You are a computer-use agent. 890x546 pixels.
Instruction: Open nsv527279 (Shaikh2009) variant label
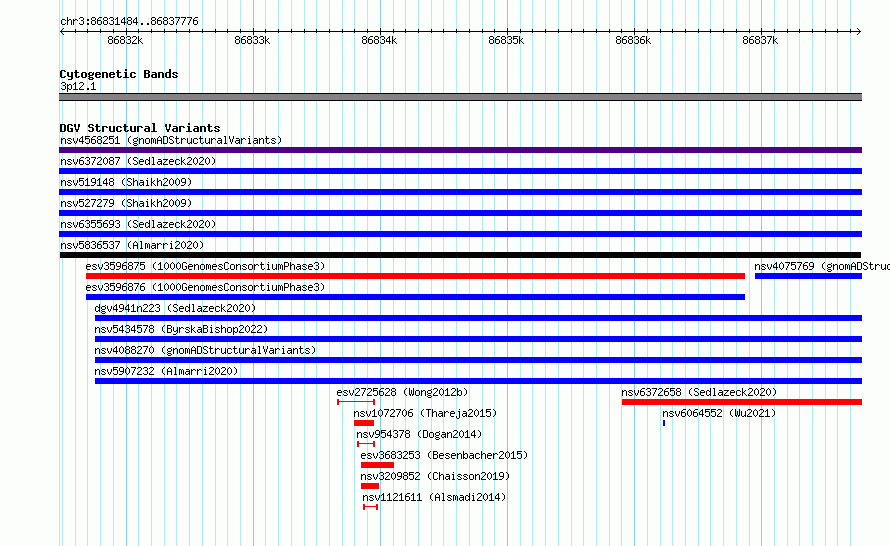126,203
